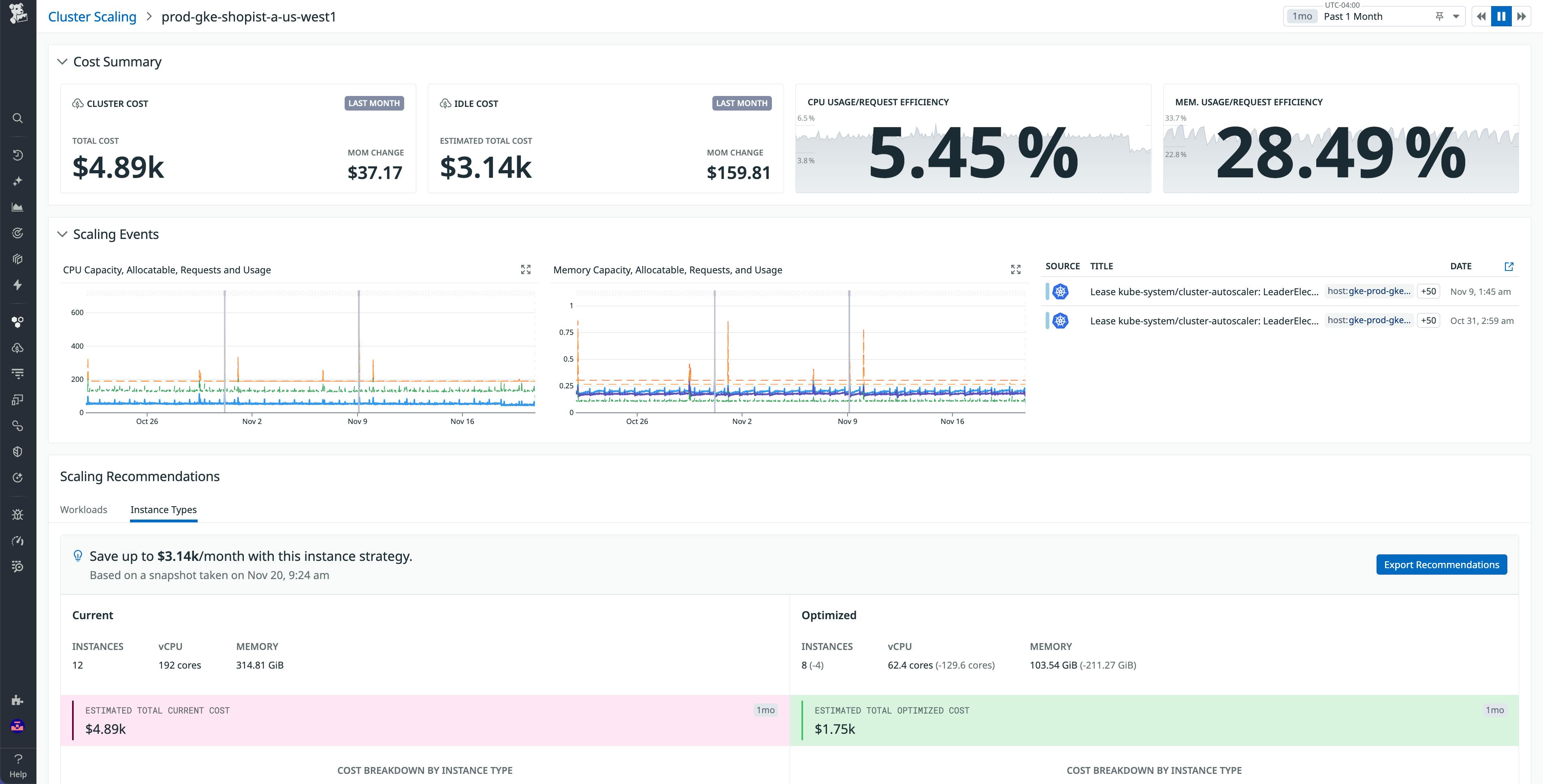Switch to the Workloads tab
Viewport: 1543px width, 784px height.
click(x=83, y=510)
